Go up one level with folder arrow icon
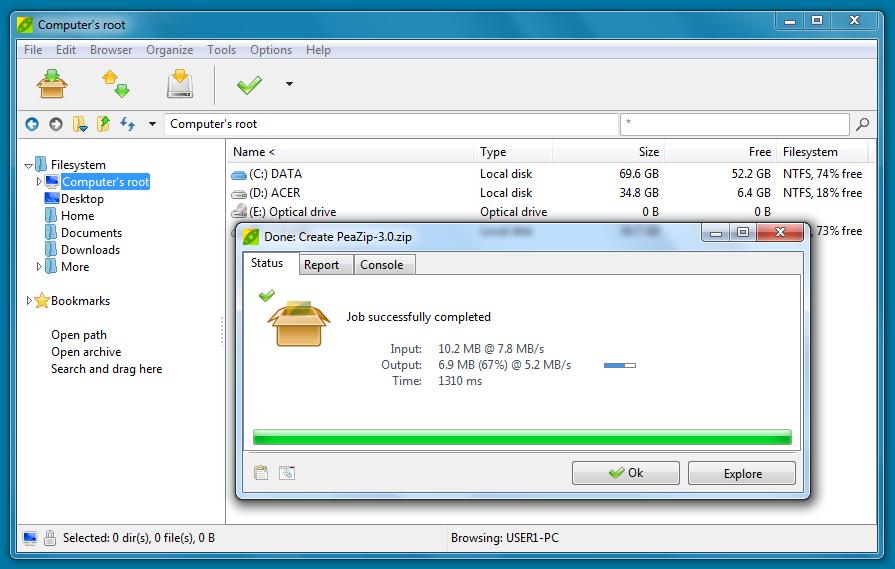The image size is (895, 569). (103, 124)
